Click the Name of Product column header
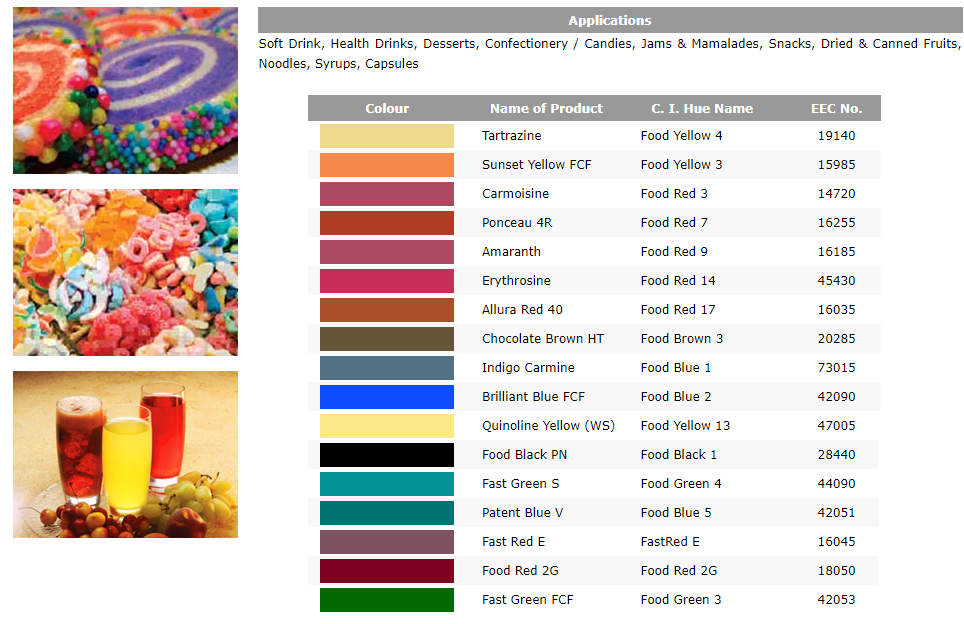 [x=546, y=108]
